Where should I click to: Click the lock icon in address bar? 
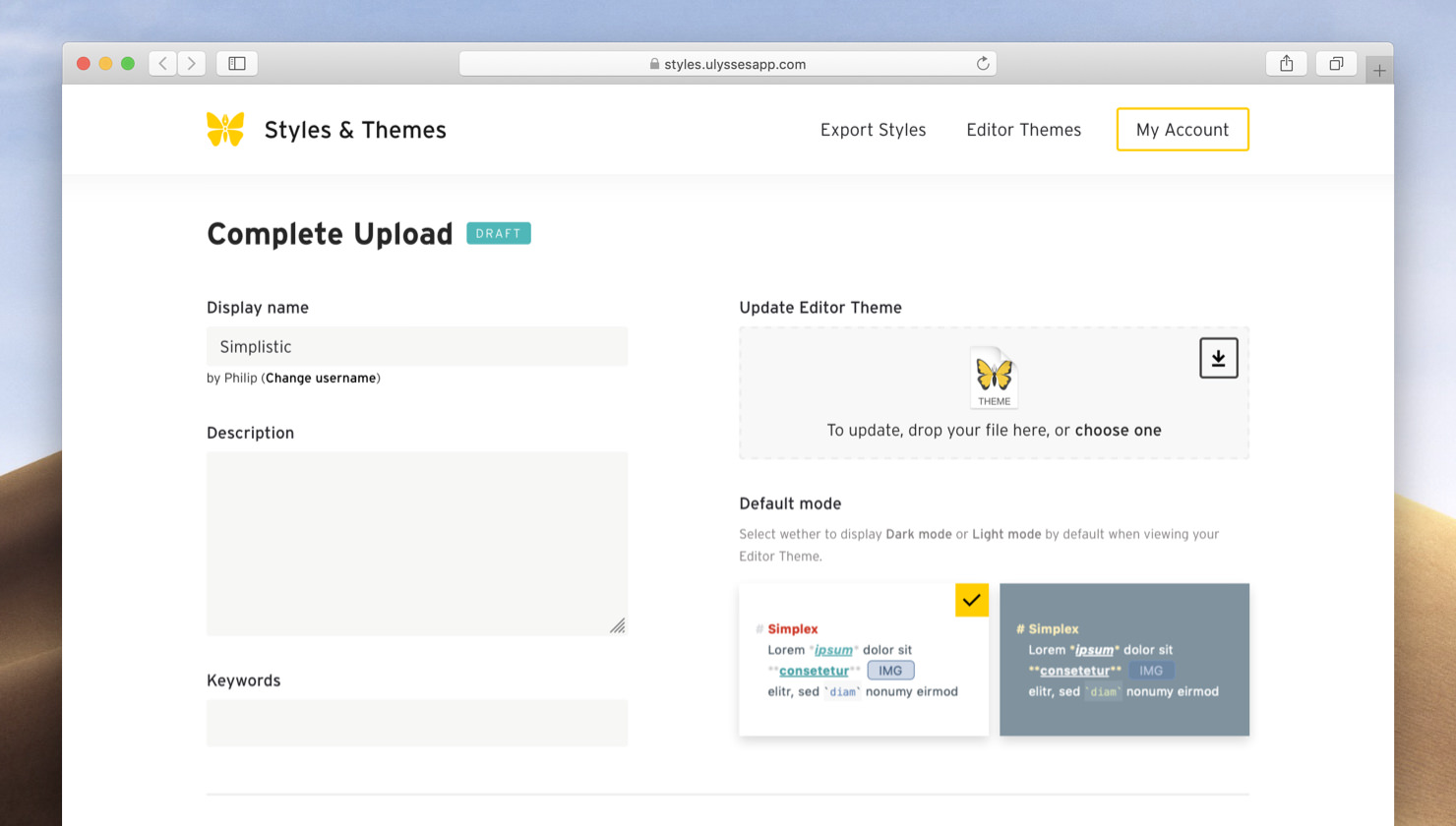point(654,64)
